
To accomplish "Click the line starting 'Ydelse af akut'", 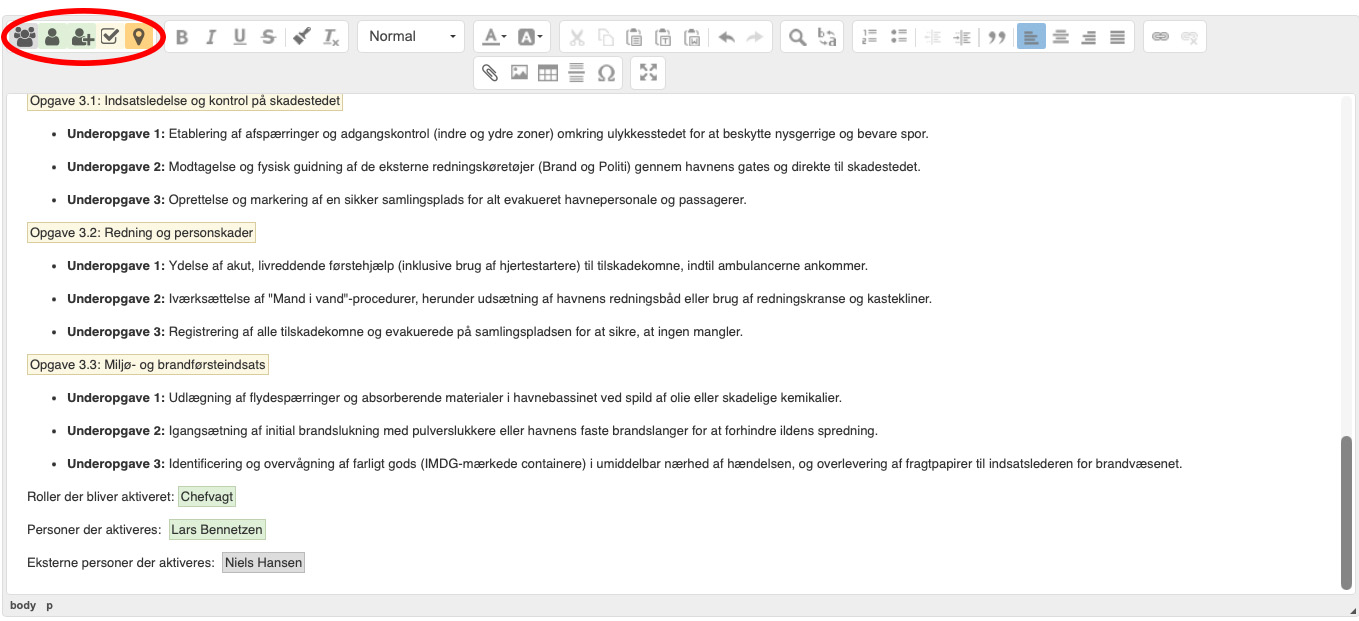I will 467,266.
